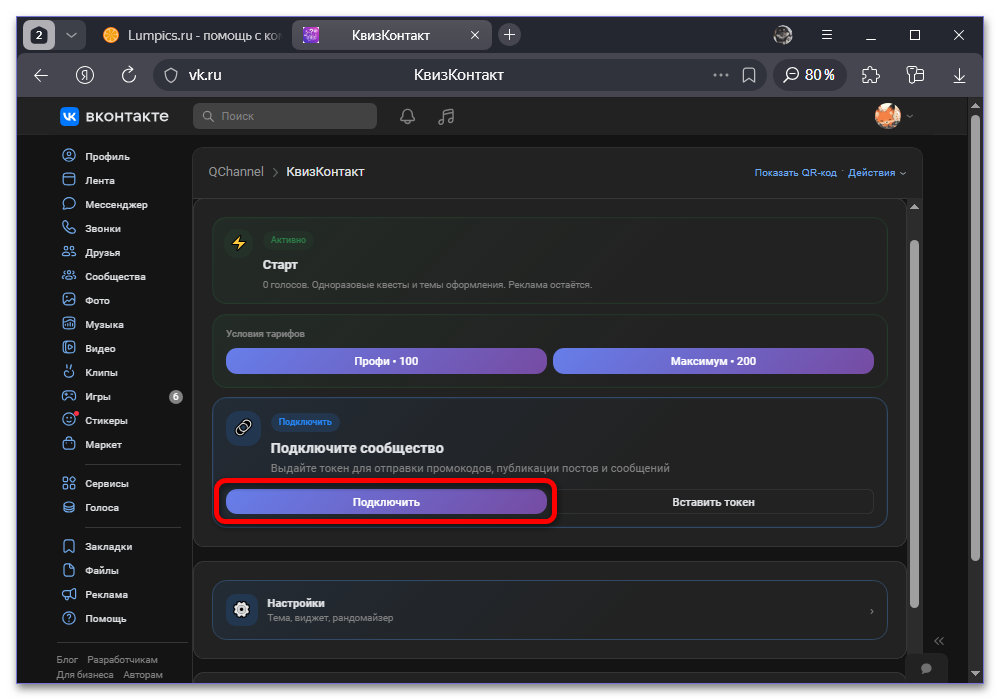Open the Блог footer link
The width and height of the screenshot is (1000, 700).
(x=67, y=659)
